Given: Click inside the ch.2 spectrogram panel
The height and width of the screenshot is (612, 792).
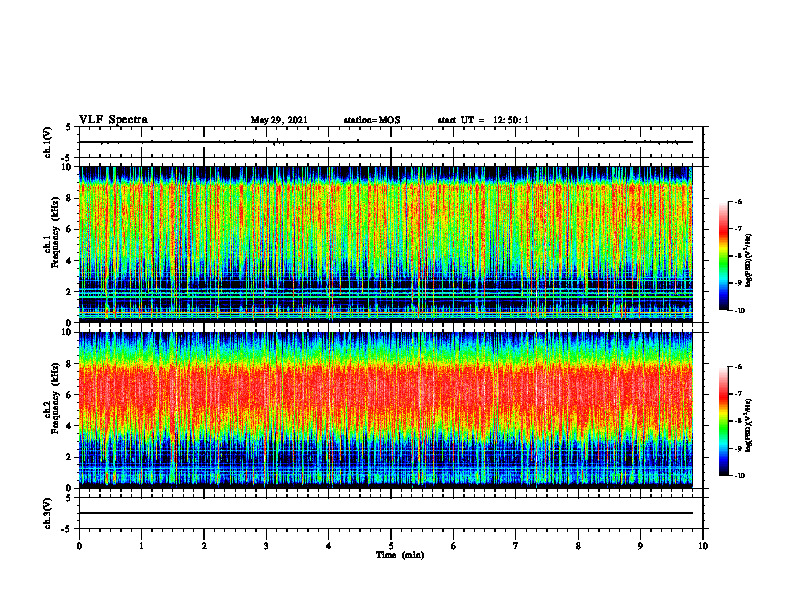Looking at the screenshot, I should click(x=386, y=410).
